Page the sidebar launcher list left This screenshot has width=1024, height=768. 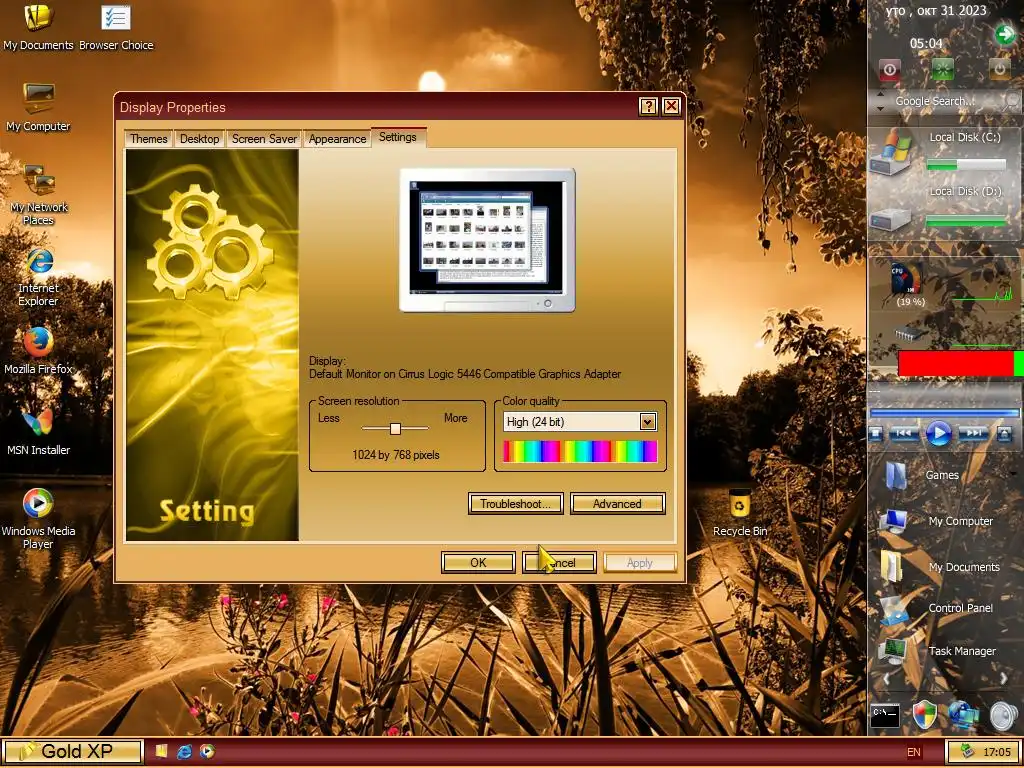coord(886,679)
